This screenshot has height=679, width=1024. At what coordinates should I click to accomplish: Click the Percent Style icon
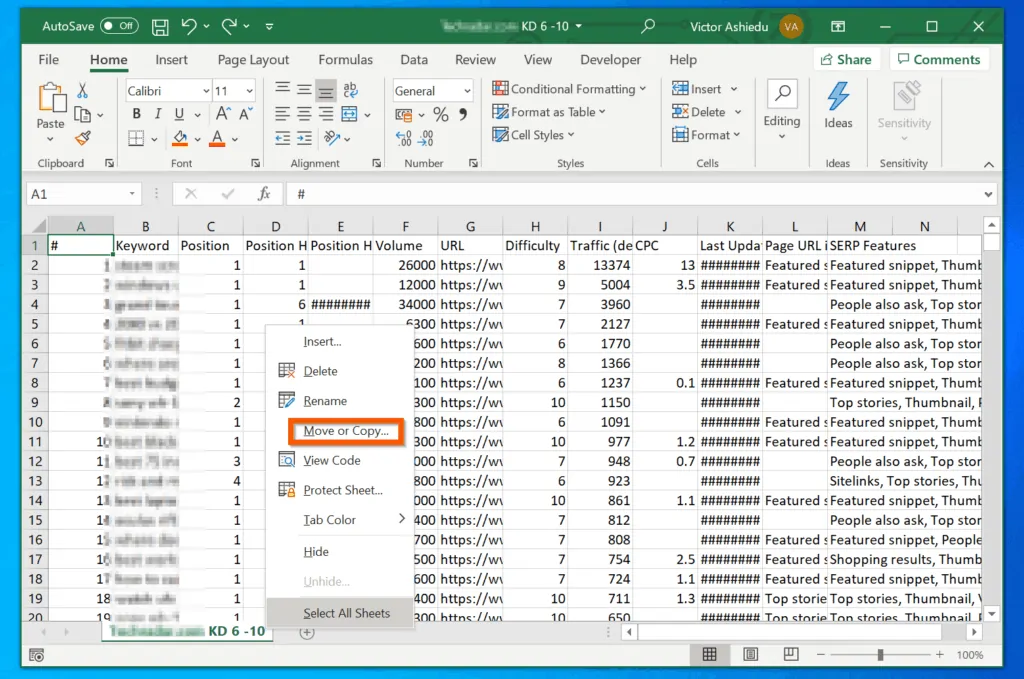tap(441, 114)
